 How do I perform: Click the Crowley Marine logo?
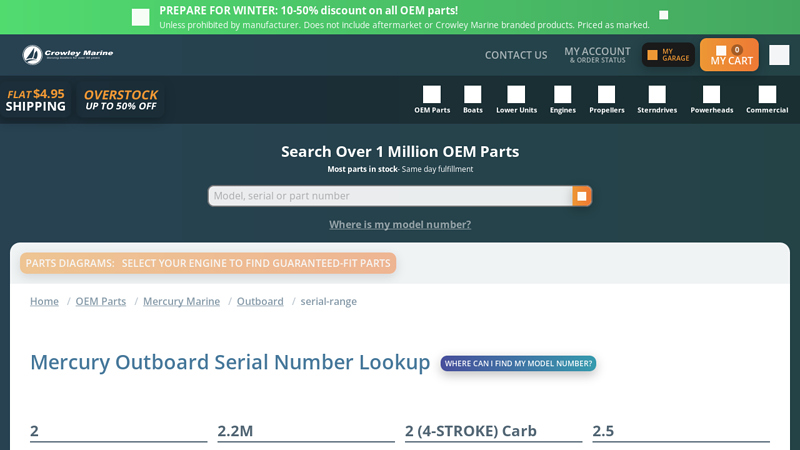[68, 55]
